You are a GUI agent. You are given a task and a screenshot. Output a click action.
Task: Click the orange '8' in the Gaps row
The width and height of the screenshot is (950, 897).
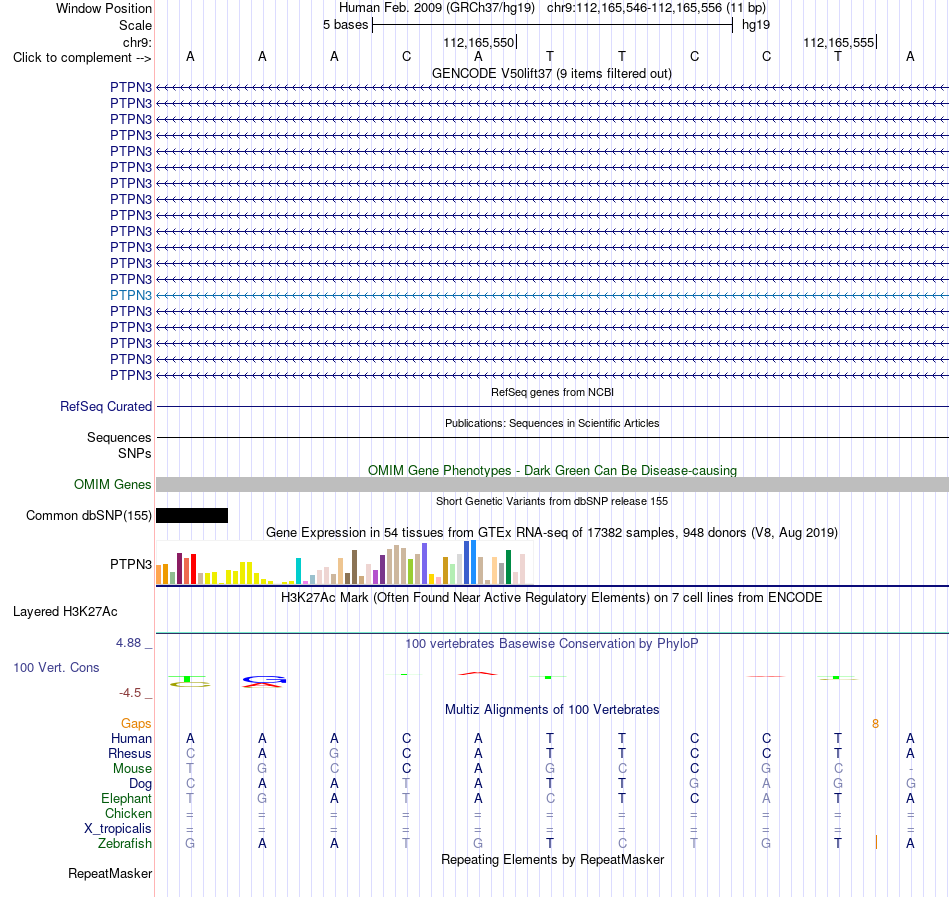point(875,724)
